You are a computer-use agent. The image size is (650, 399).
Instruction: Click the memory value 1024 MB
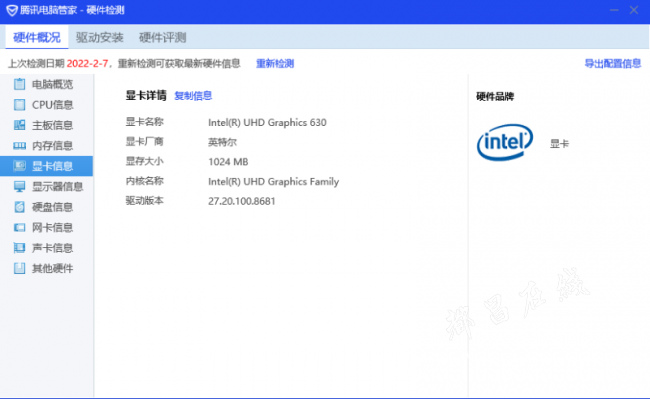point(228,162)
